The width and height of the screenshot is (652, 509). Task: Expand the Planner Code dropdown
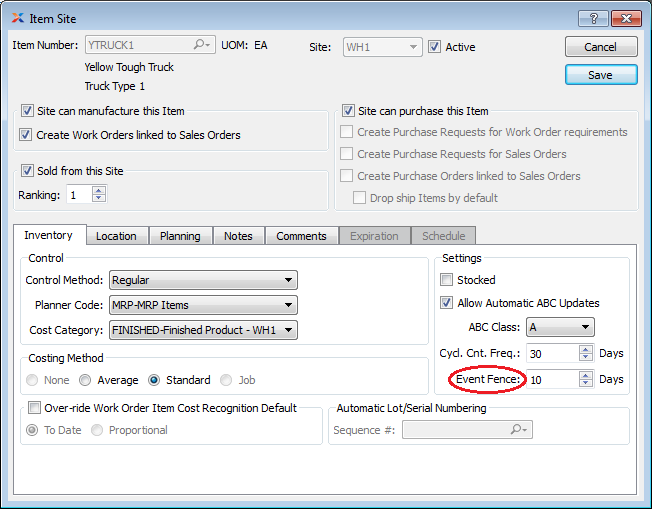point(203,305)
